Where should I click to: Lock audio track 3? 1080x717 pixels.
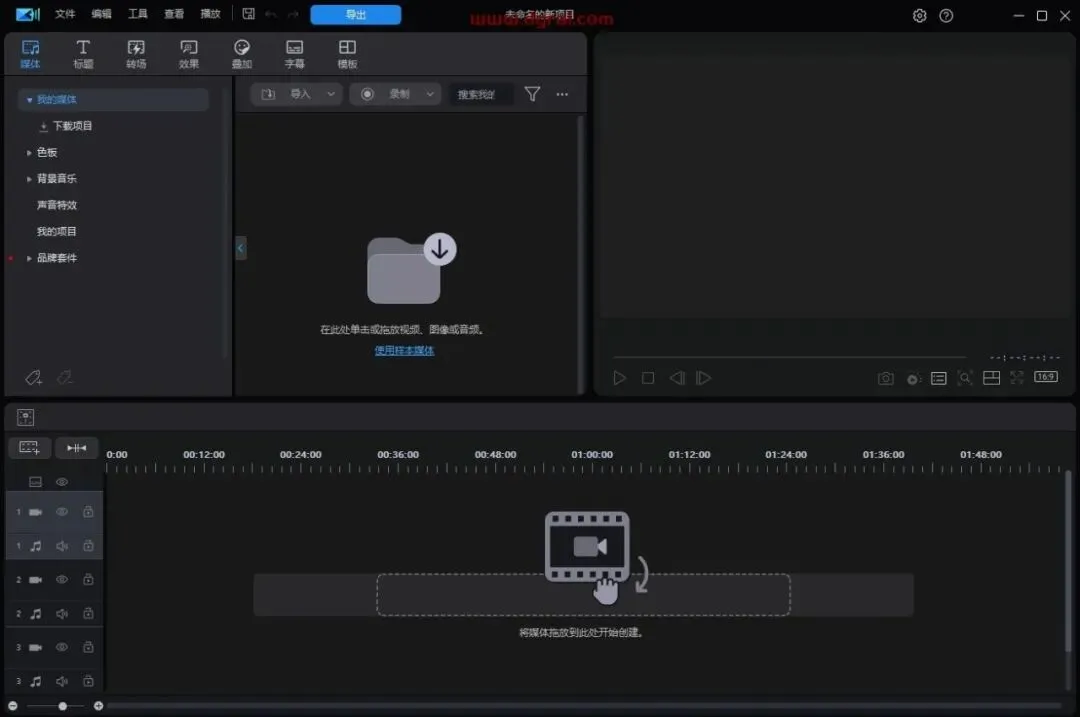pyautogui.click(x=88, y=681)
